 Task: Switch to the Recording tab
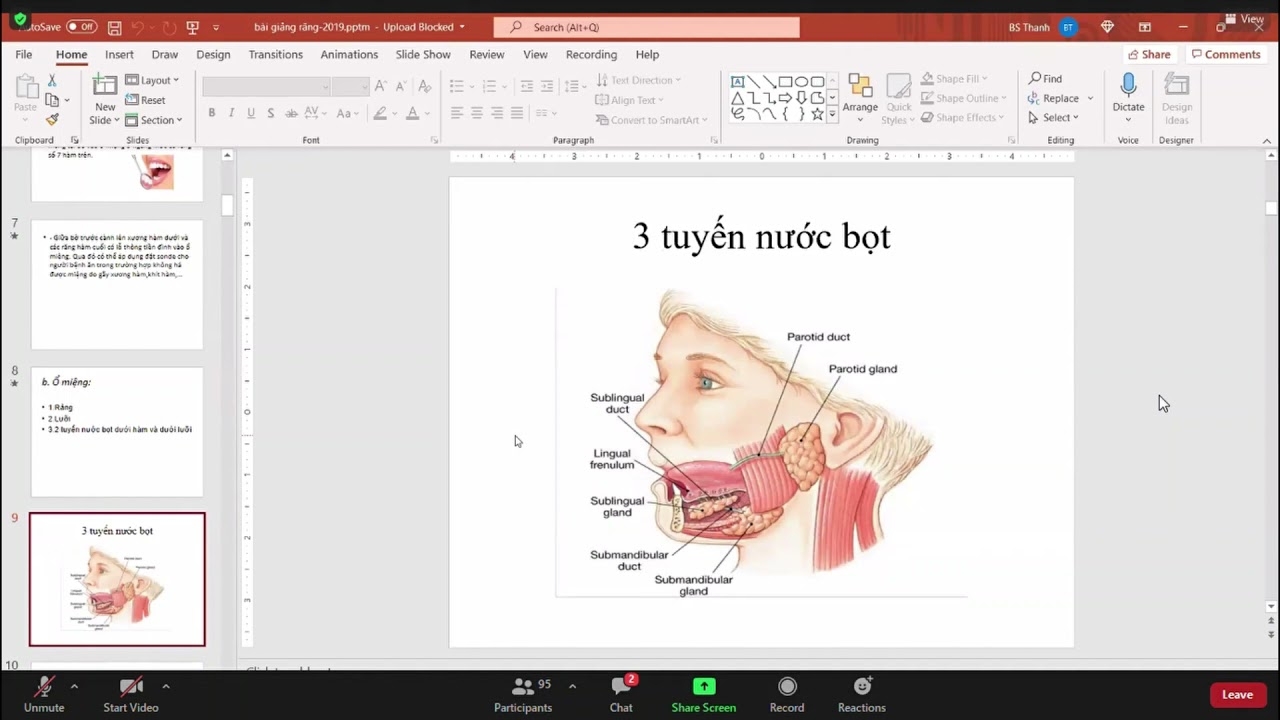591,55
